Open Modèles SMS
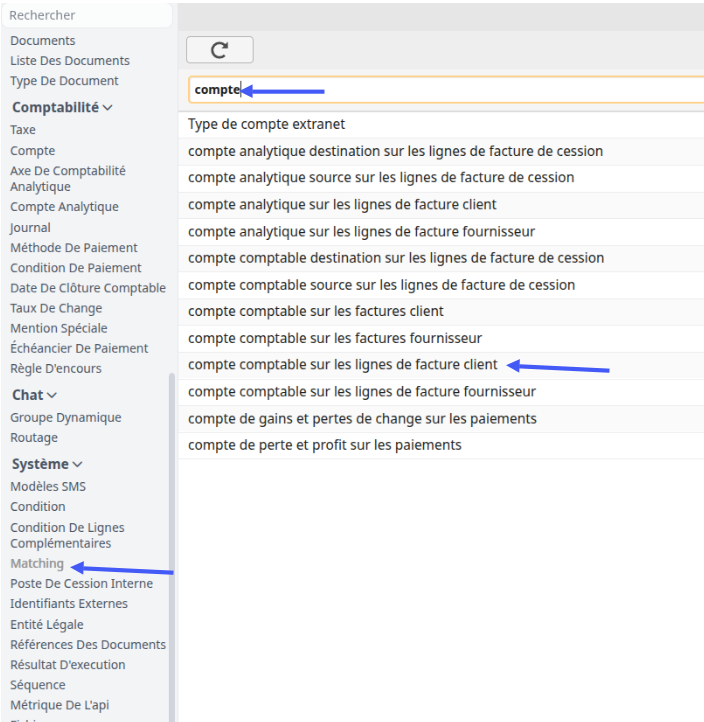The width and height of the screenshot is (704, 722). click(x=48, y=487)
